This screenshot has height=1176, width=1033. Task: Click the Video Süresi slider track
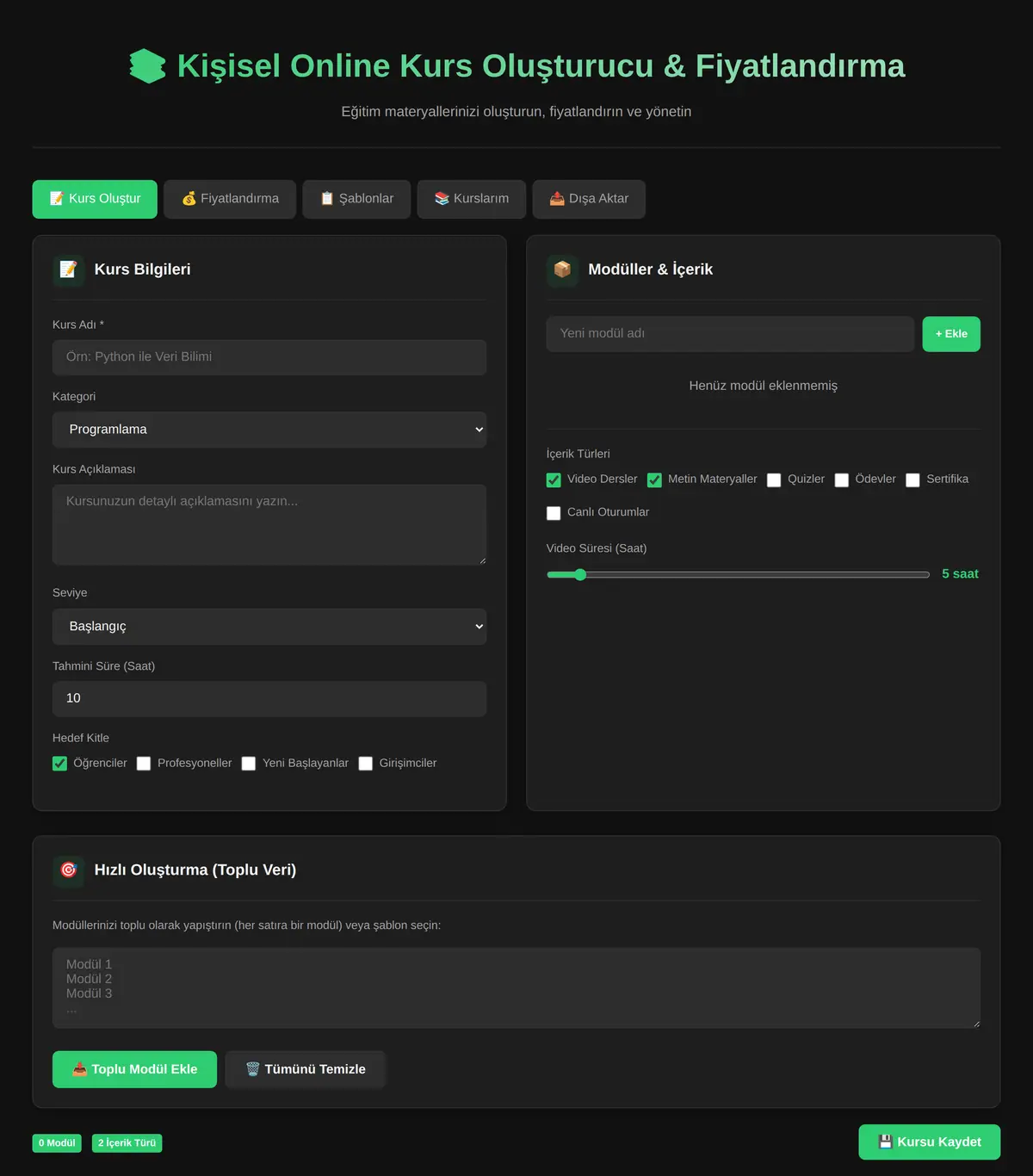coord(739,574)
